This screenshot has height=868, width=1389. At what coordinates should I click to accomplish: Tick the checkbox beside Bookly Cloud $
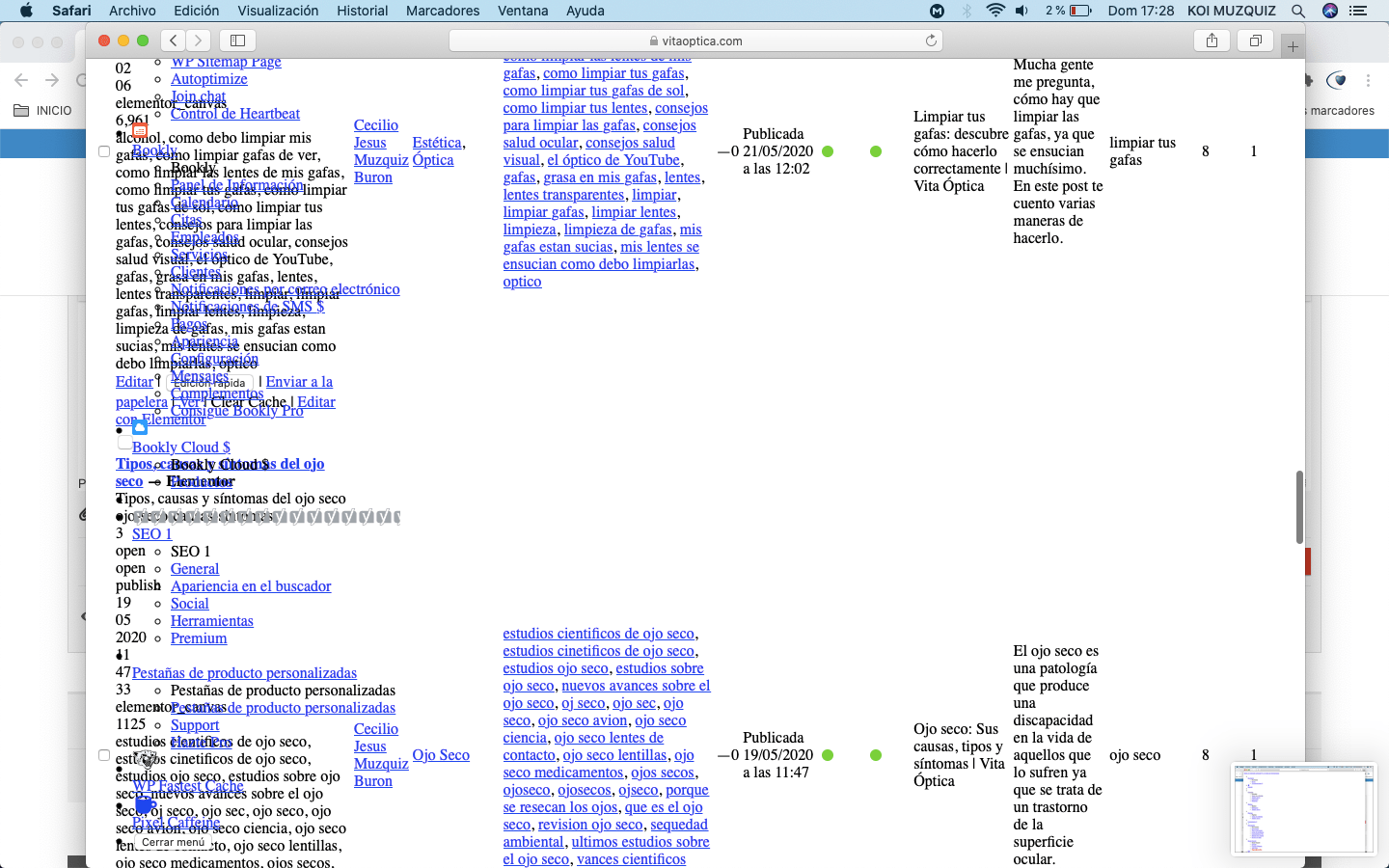tap(123, 444)
